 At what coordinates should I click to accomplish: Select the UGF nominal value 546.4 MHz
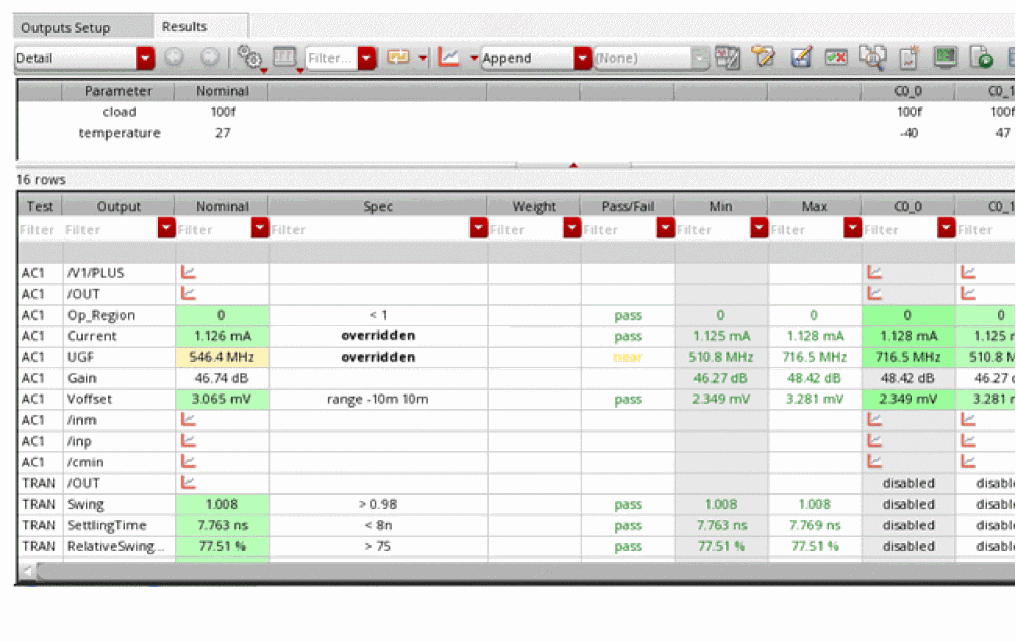point(222,357)
